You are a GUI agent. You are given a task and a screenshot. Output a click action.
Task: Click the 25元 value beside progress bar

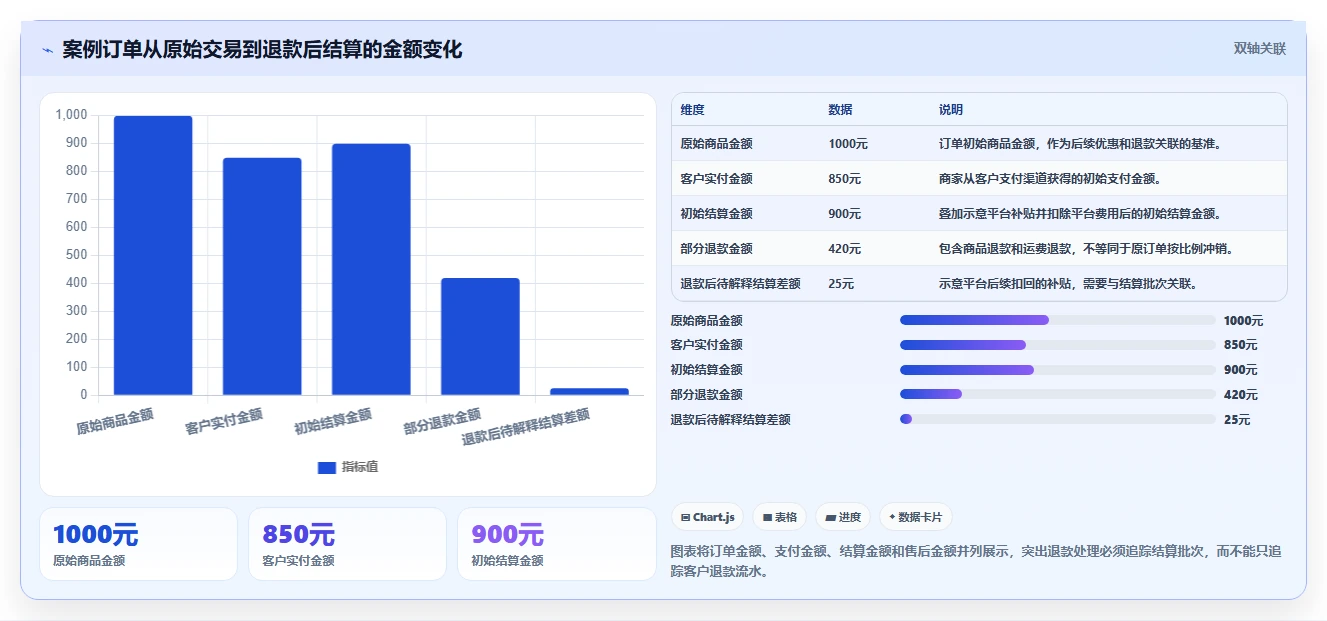pyautogui.click(x=1237, y=420)
